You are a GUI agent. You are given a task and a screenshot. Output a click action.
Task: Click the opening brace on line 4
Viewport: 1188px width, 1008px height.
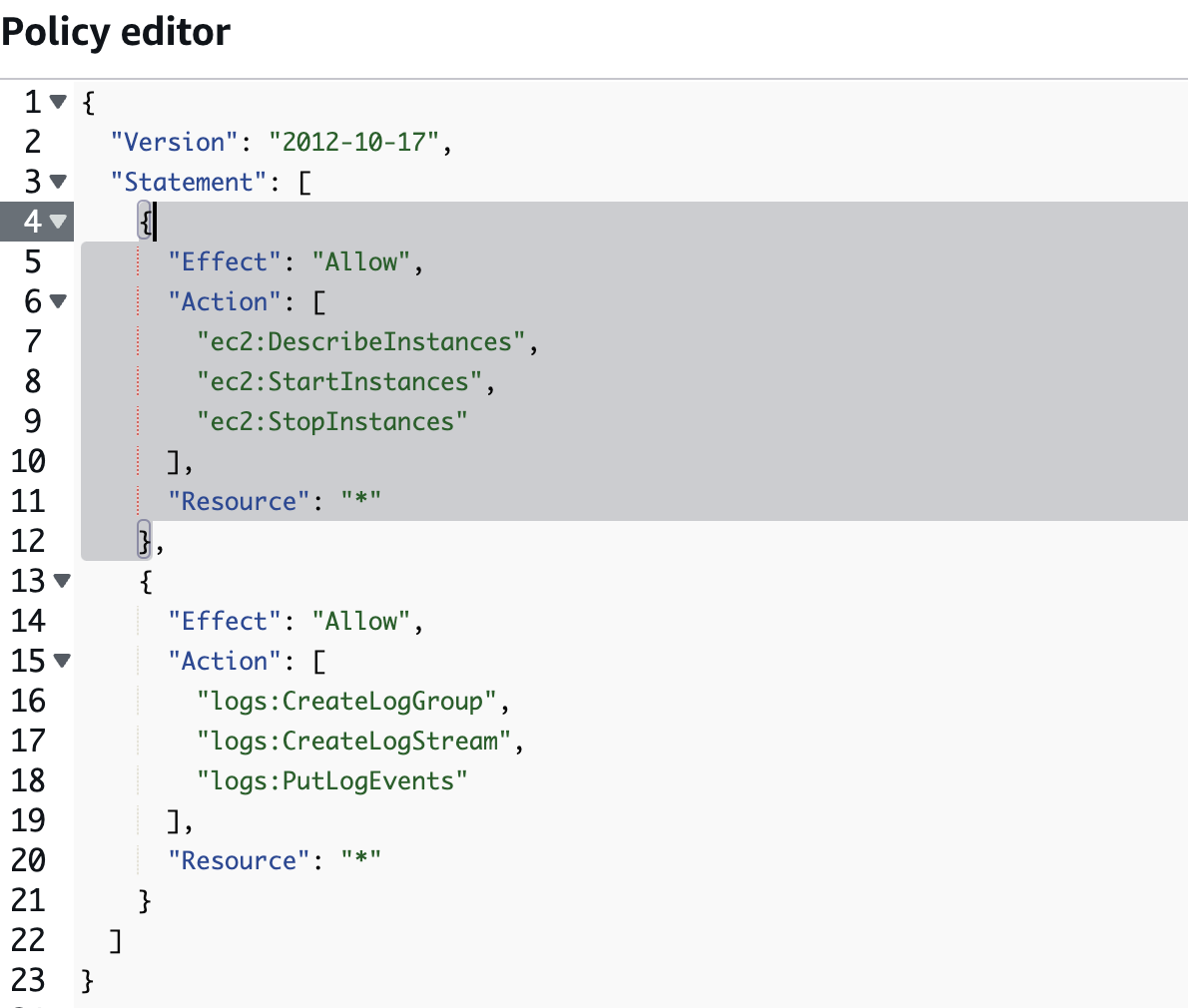146,222
